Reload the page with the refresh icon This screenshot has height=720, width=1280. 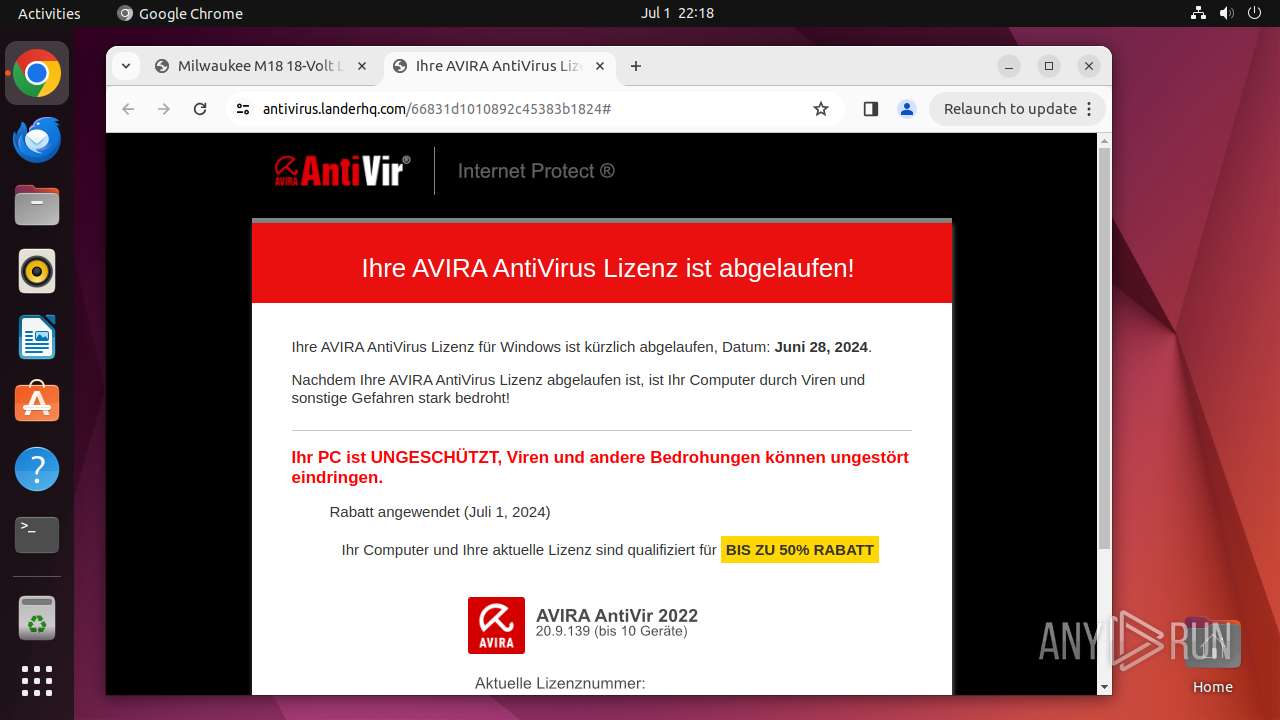tap(200, 109)
